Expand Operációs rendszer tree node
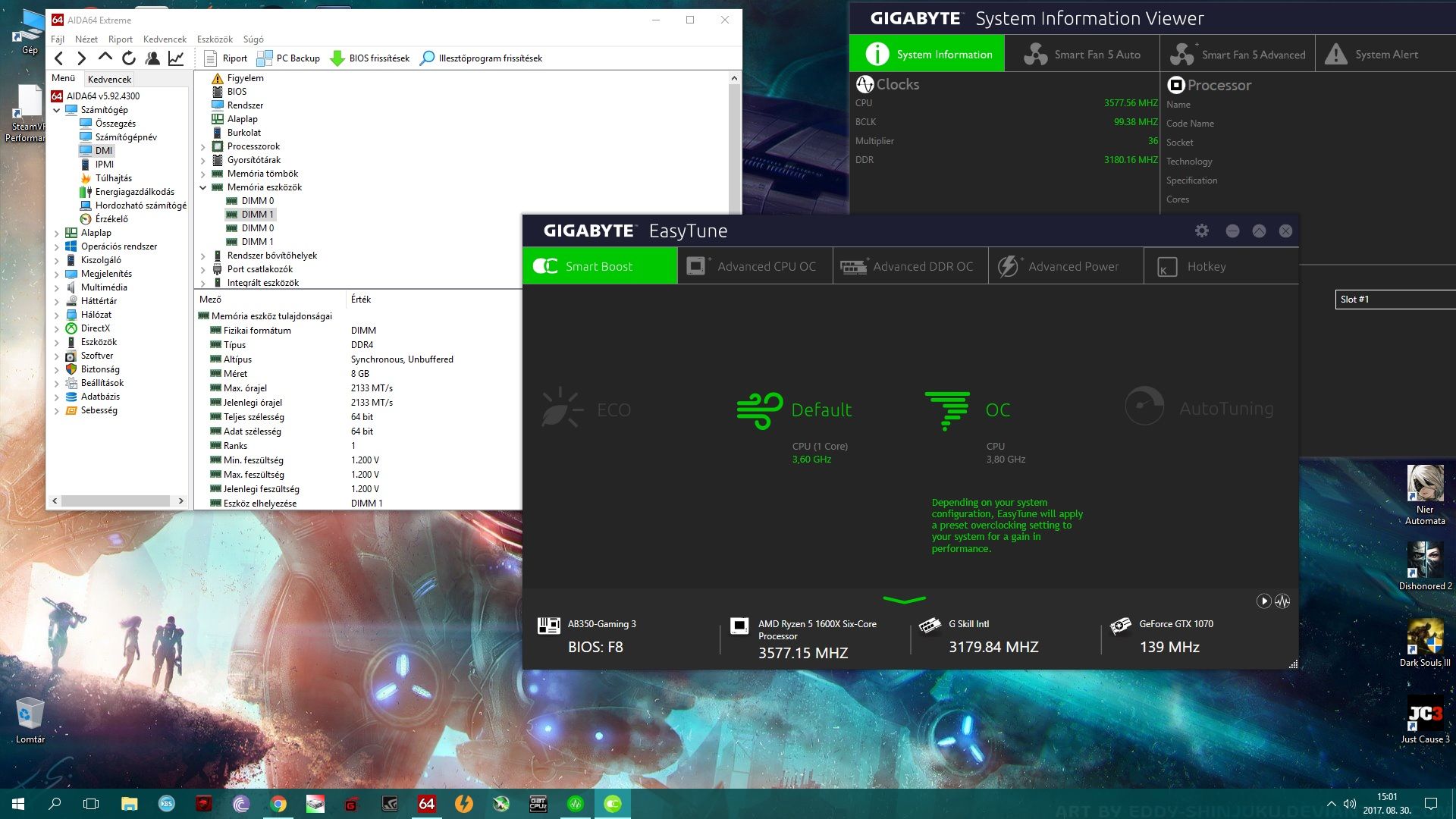1456x819 pixels. point(56,247)
